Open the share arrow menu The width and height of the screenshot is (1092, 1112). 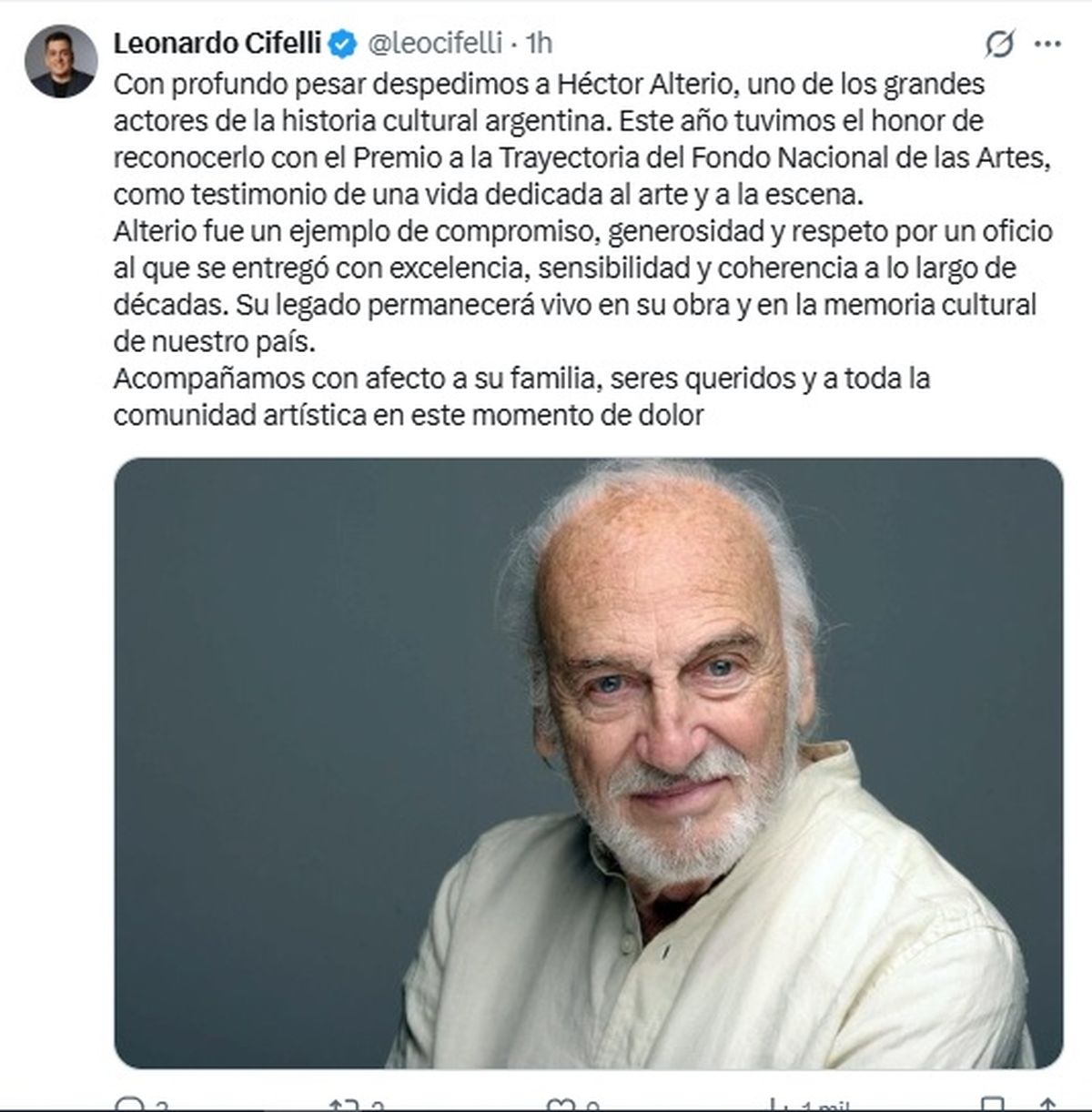click(x=1047, y=1105)
